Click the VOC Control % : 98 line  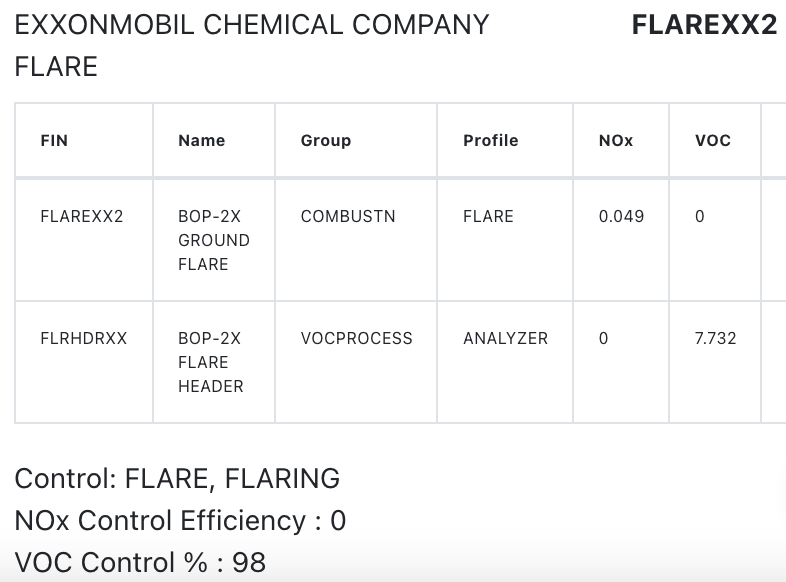point(140,562)
